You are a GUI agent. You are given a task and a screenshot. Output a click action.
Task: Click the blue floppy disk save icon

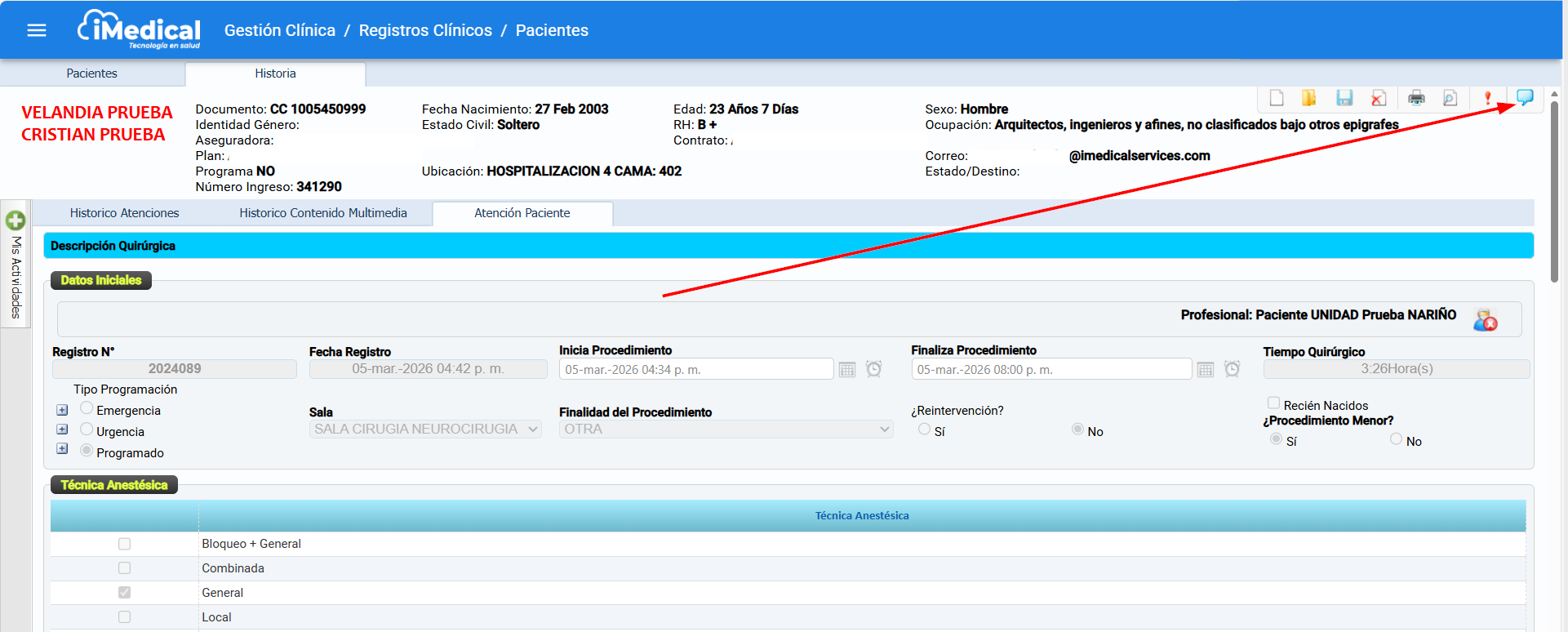[1344, 98]
